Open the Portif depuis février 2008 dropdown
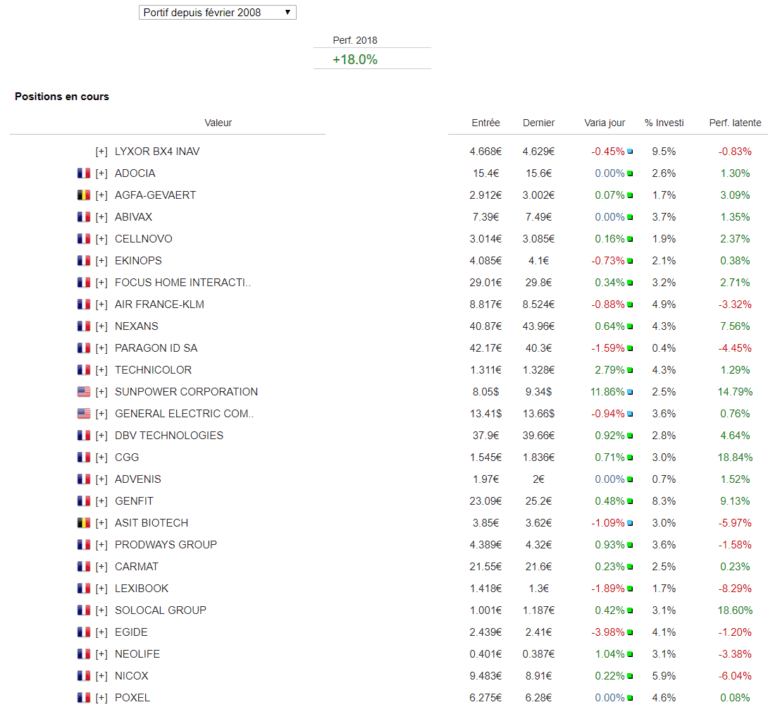This screenshot has width=768, height=707. click(x=217, y=12)
